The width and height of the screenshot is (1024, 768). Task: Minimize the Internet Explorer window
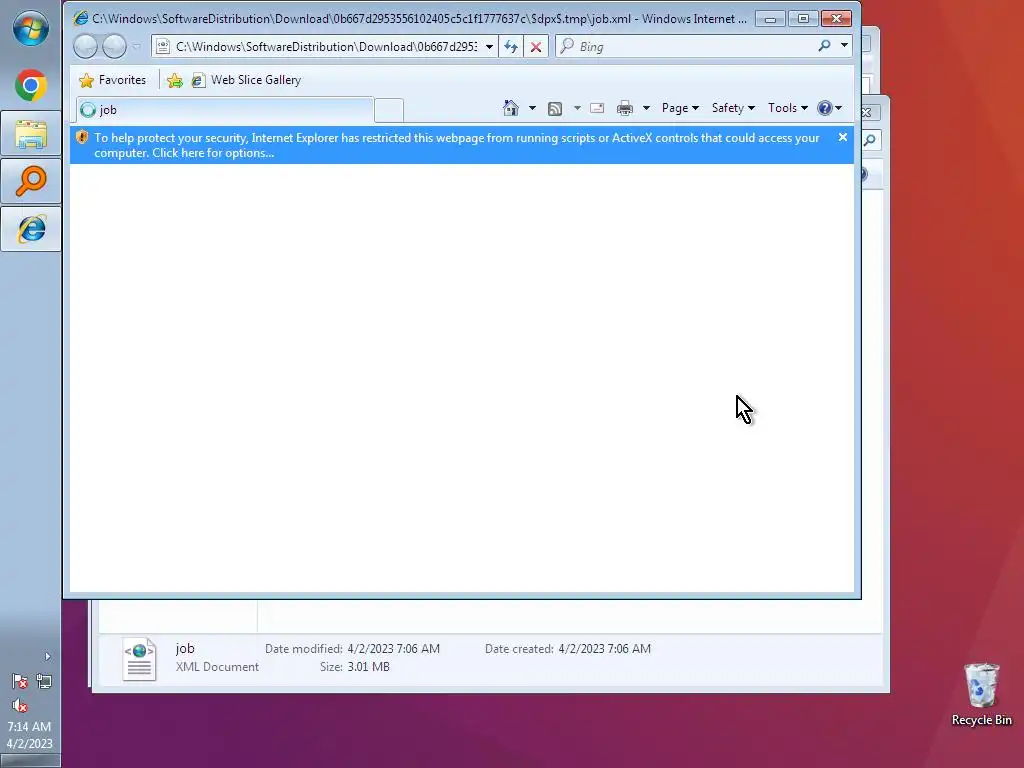pyautogui.click(x=770, y=18)
